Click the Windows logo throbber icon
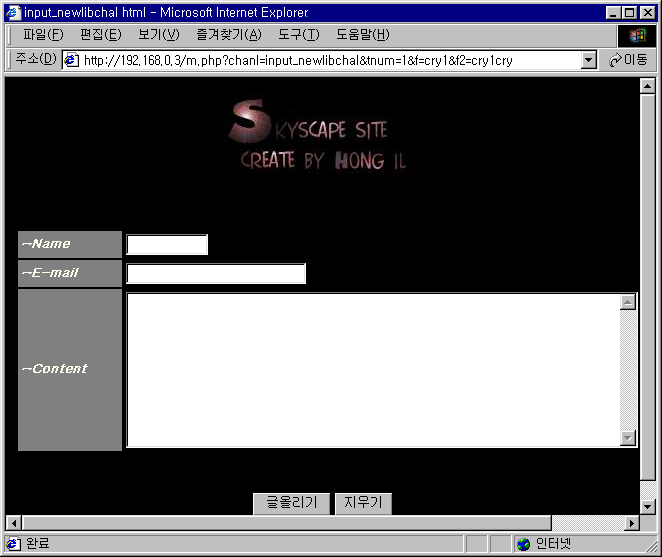Screen dimensions: 662x557 click(x=638, y=36)
